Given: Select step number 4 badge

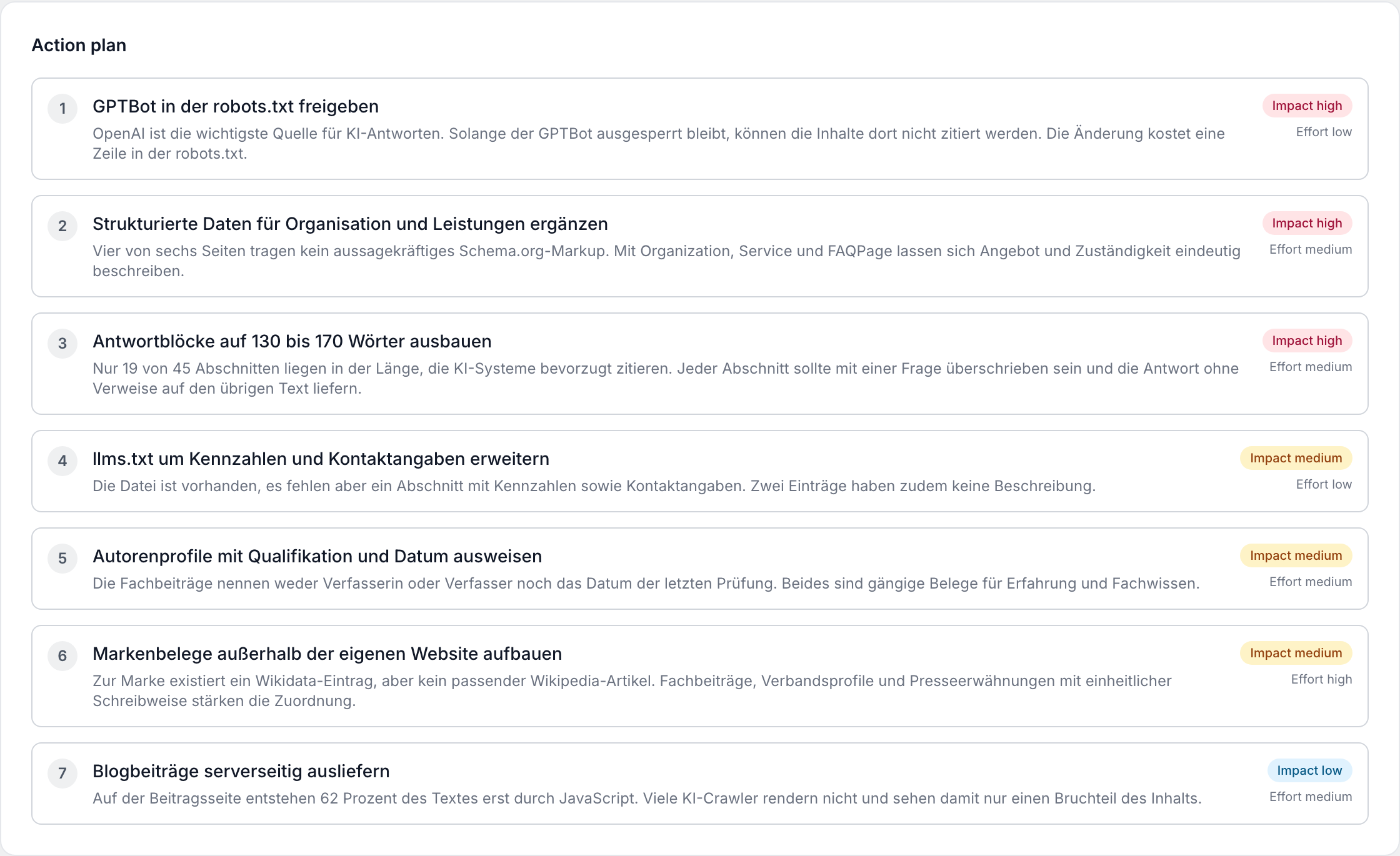Looking at the screenshot, I should [x=62, y=461].
